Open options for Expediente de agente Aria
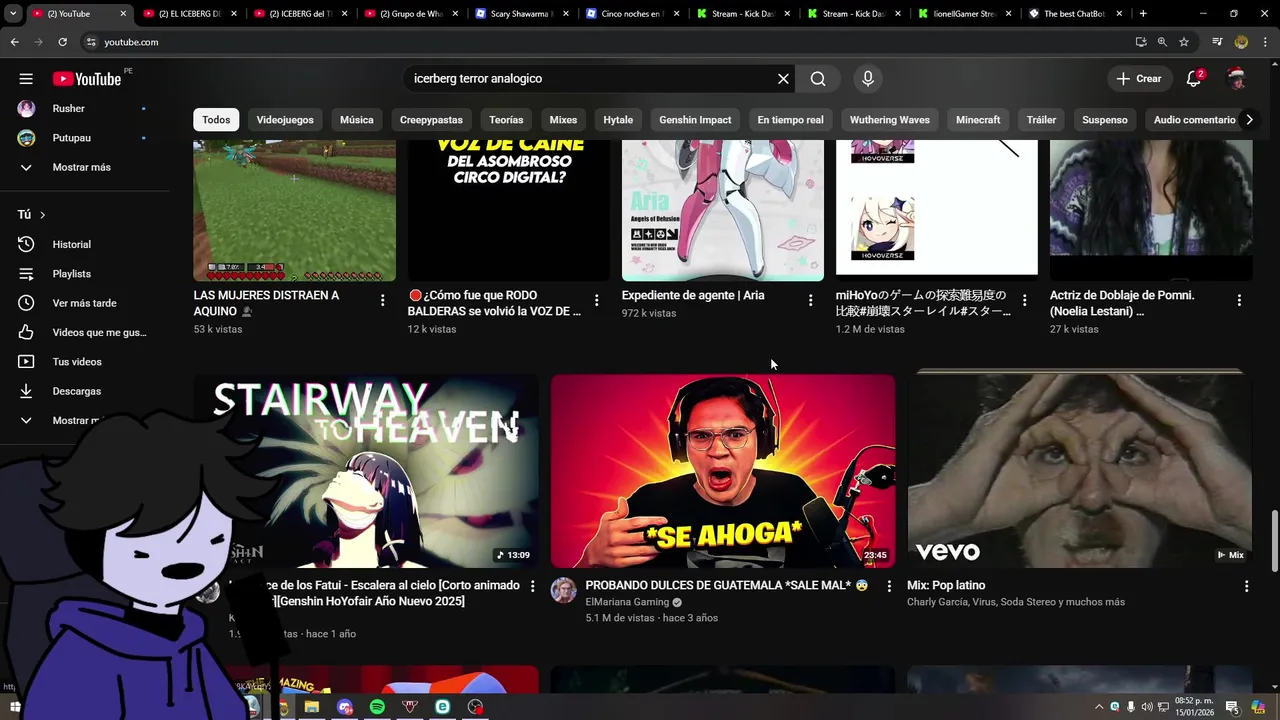The image size is (1280, 720). [810, 300]
